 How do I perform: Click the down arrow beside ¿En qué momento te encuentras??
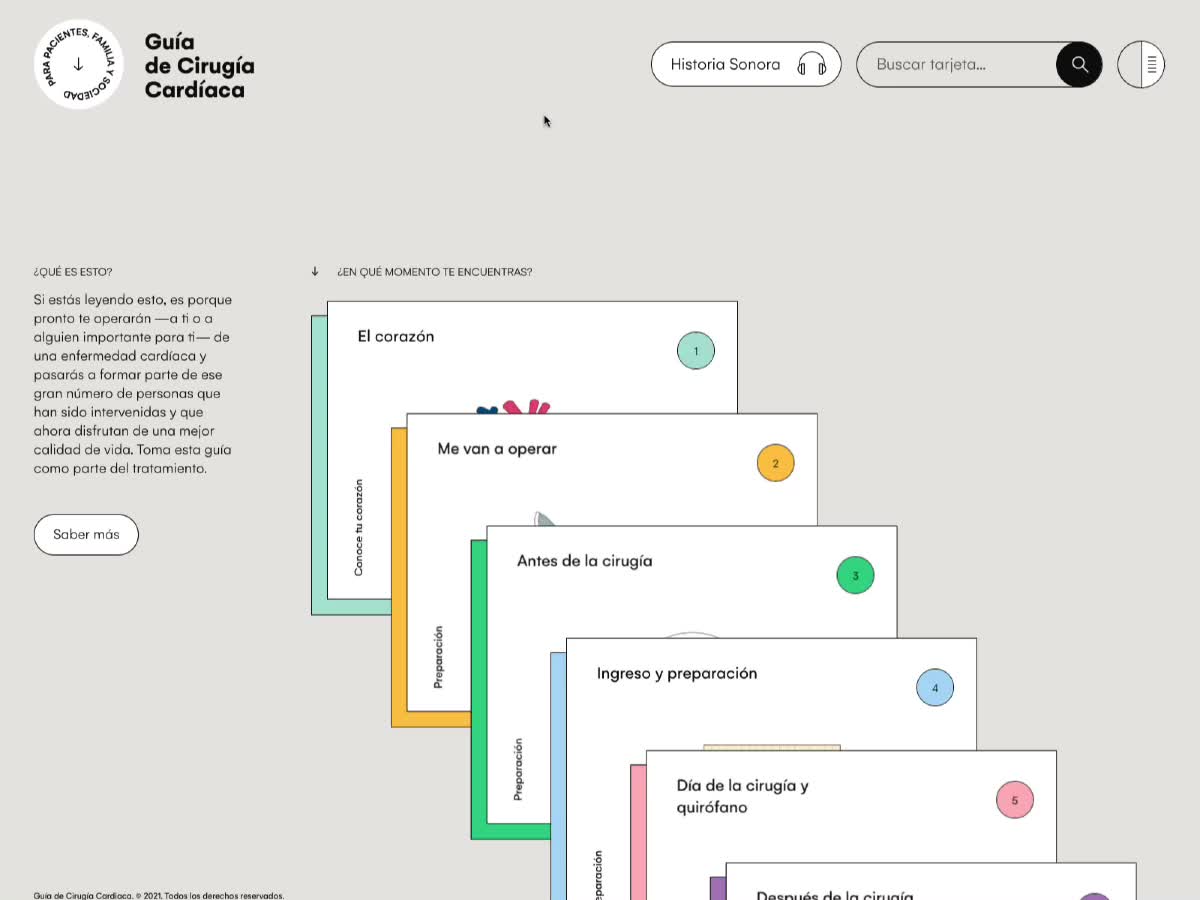tap(315, 272)
